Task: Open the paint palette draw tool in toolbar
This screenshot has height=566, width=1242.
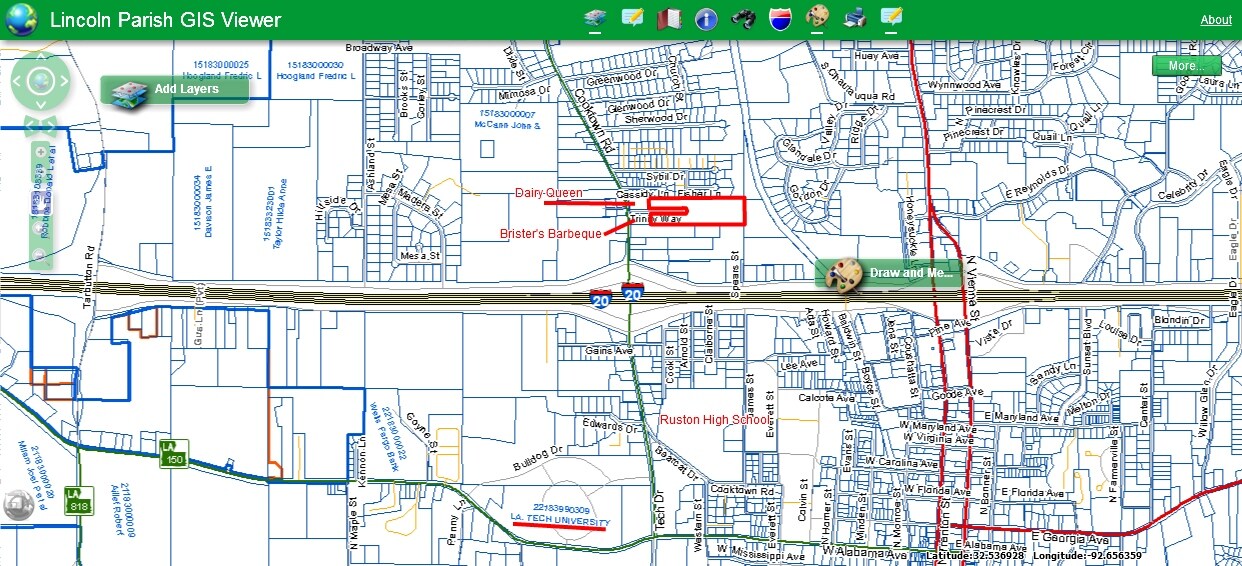Action: 817,17
